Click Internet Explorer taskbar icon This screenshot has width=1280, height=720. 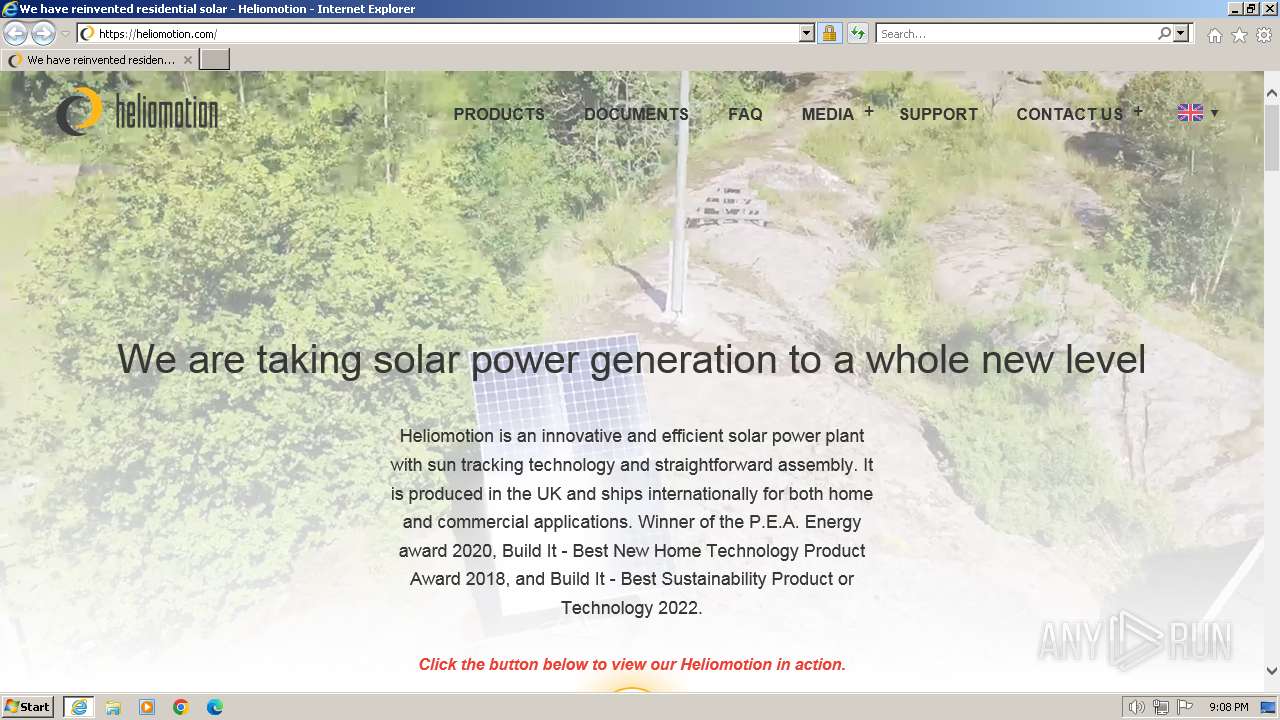(79, 707)
